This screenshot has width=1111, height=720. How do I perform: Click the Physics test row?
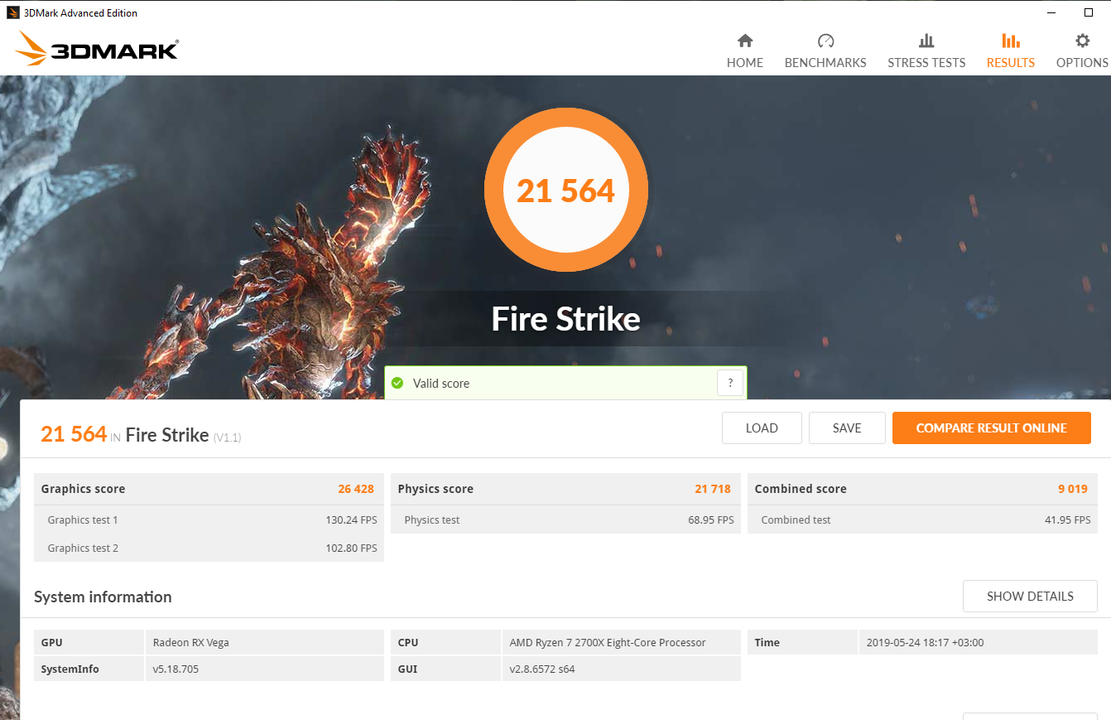click(565, 519)
